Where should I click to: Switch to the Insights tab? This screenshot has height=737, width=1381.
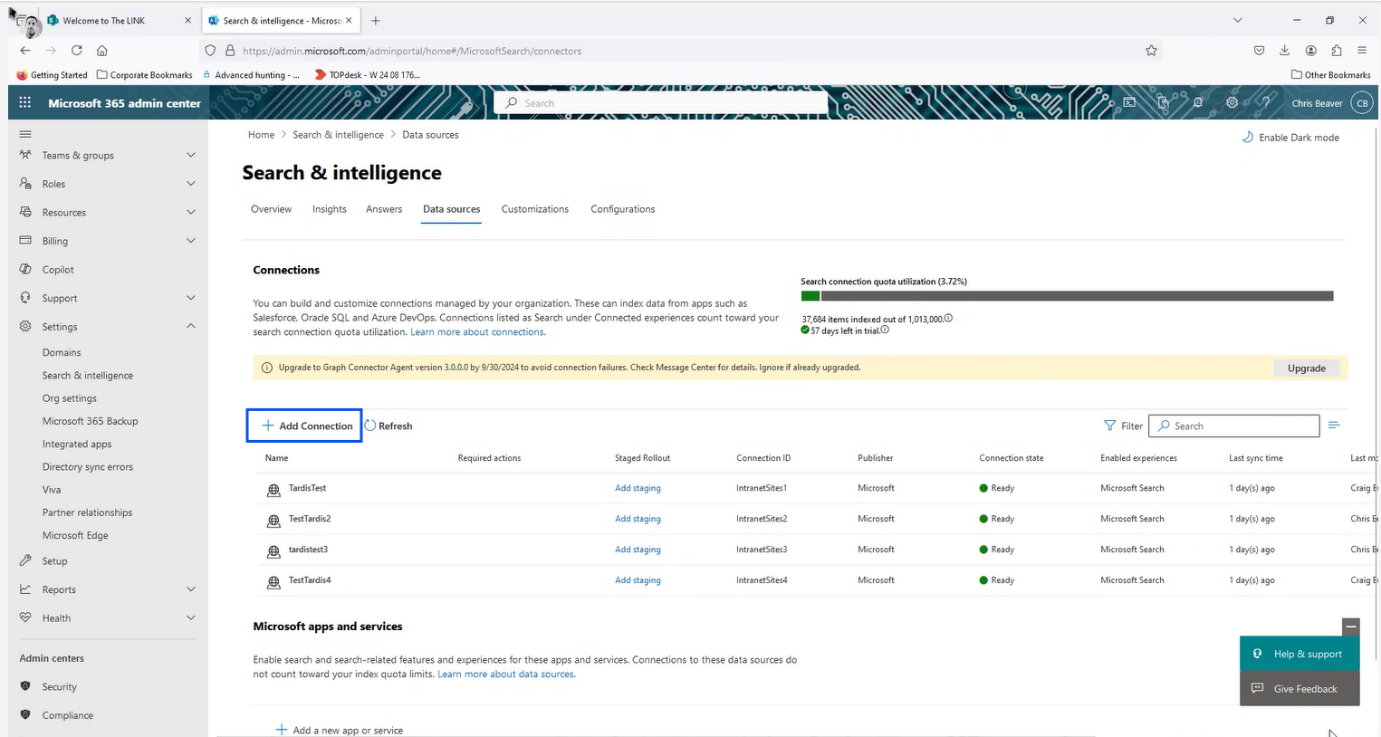(329, 209)
